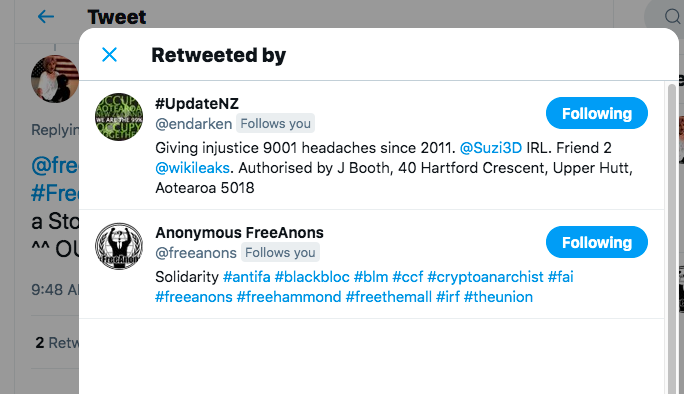Open the #theunion hashtag
The height and width of the screenshot is (394, 684).
click(498, 297)
